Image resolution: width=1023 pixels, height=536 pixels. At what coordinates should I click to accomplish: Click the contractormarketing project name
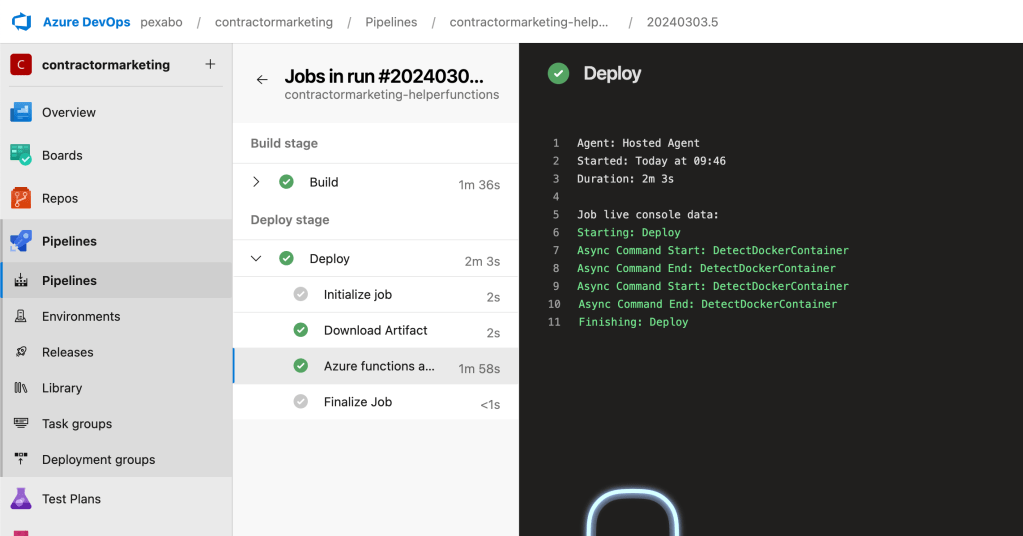(106, 65)
